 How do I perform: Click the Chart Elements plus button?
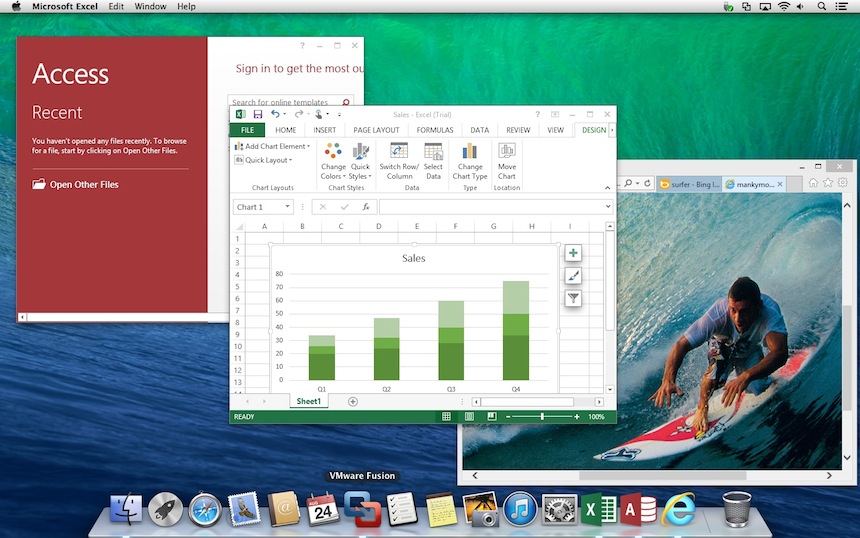[x=573, y=253]
